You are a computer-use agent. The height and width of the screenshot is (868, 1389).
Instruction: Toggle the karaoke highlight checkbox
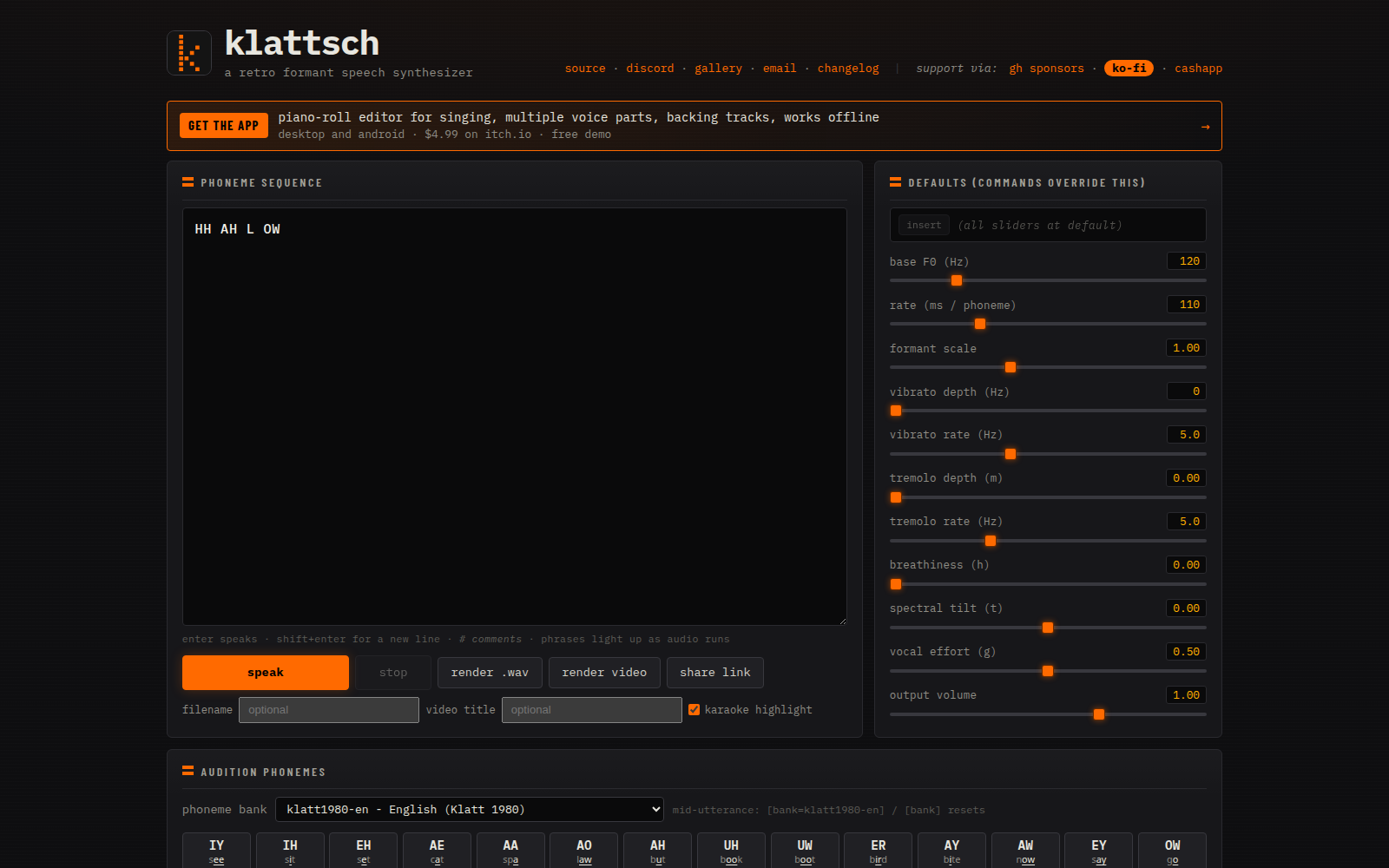(x=694, y=710)
